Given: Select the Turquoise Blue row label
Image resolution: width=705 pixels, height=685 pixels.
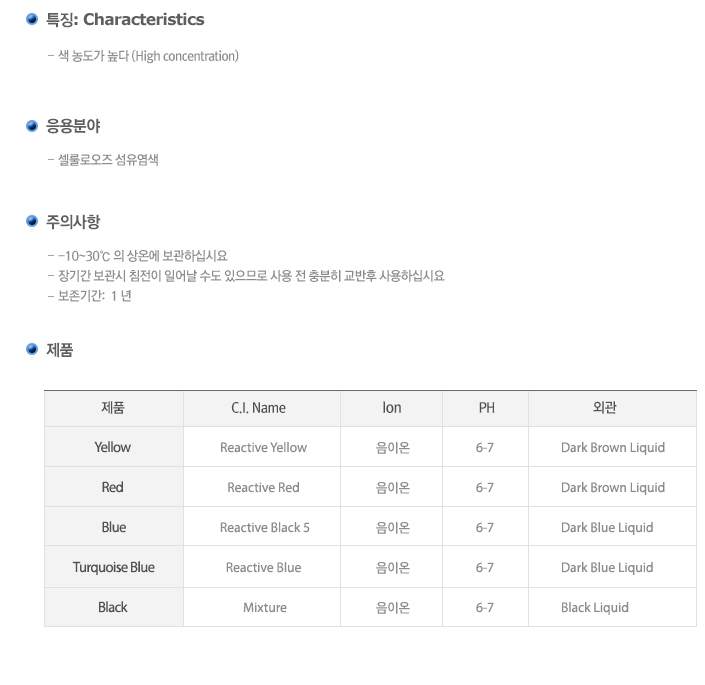Looking at the screenshot, I should [114, 567].
